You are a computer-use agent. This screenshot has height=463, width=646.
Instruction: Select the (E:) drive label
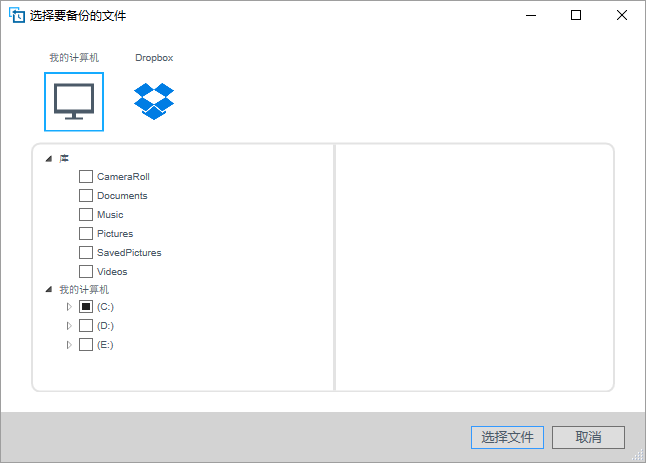pyautogui.click(x=105, y=345)
